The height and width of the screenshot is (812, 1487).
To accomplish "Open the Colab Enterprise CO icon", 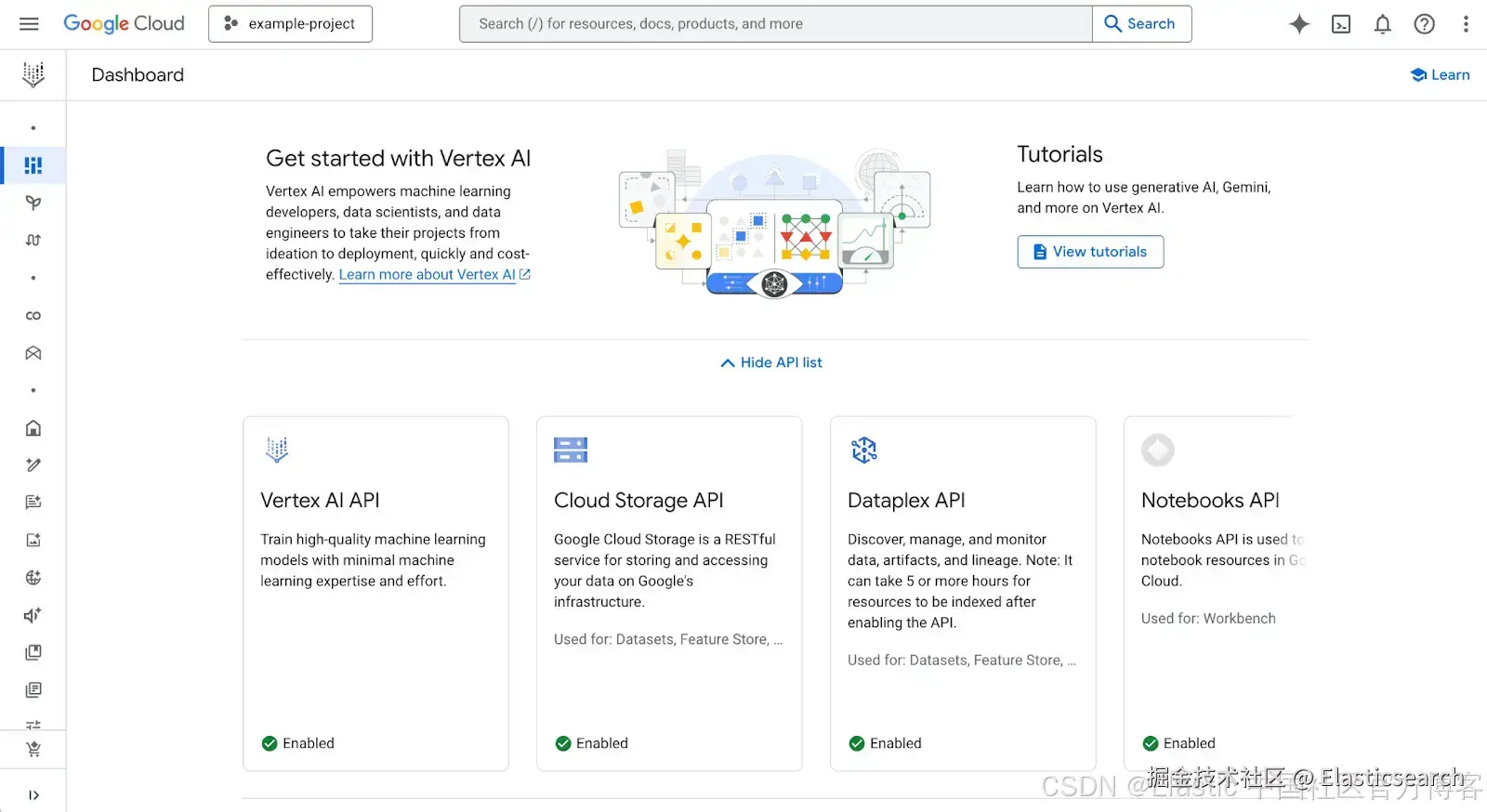I will [x=33, y=316].
